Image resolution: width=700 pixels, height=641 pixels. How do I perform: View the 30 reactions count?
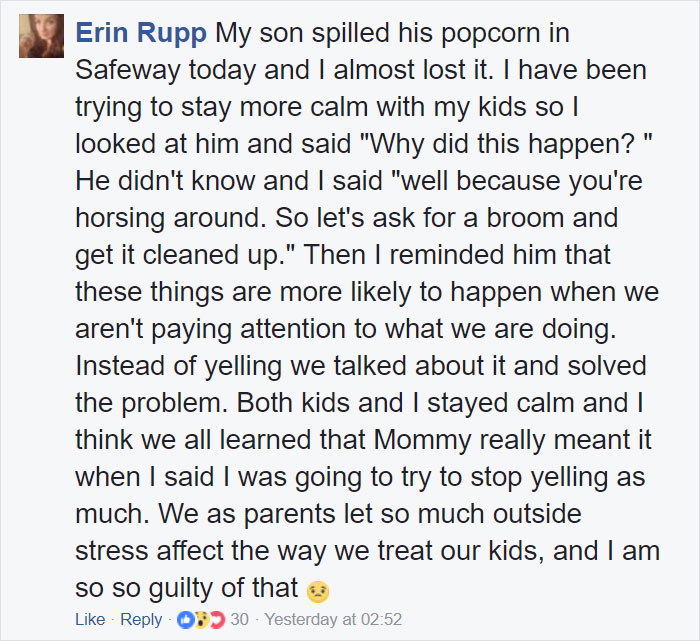(x=239, y=620)
